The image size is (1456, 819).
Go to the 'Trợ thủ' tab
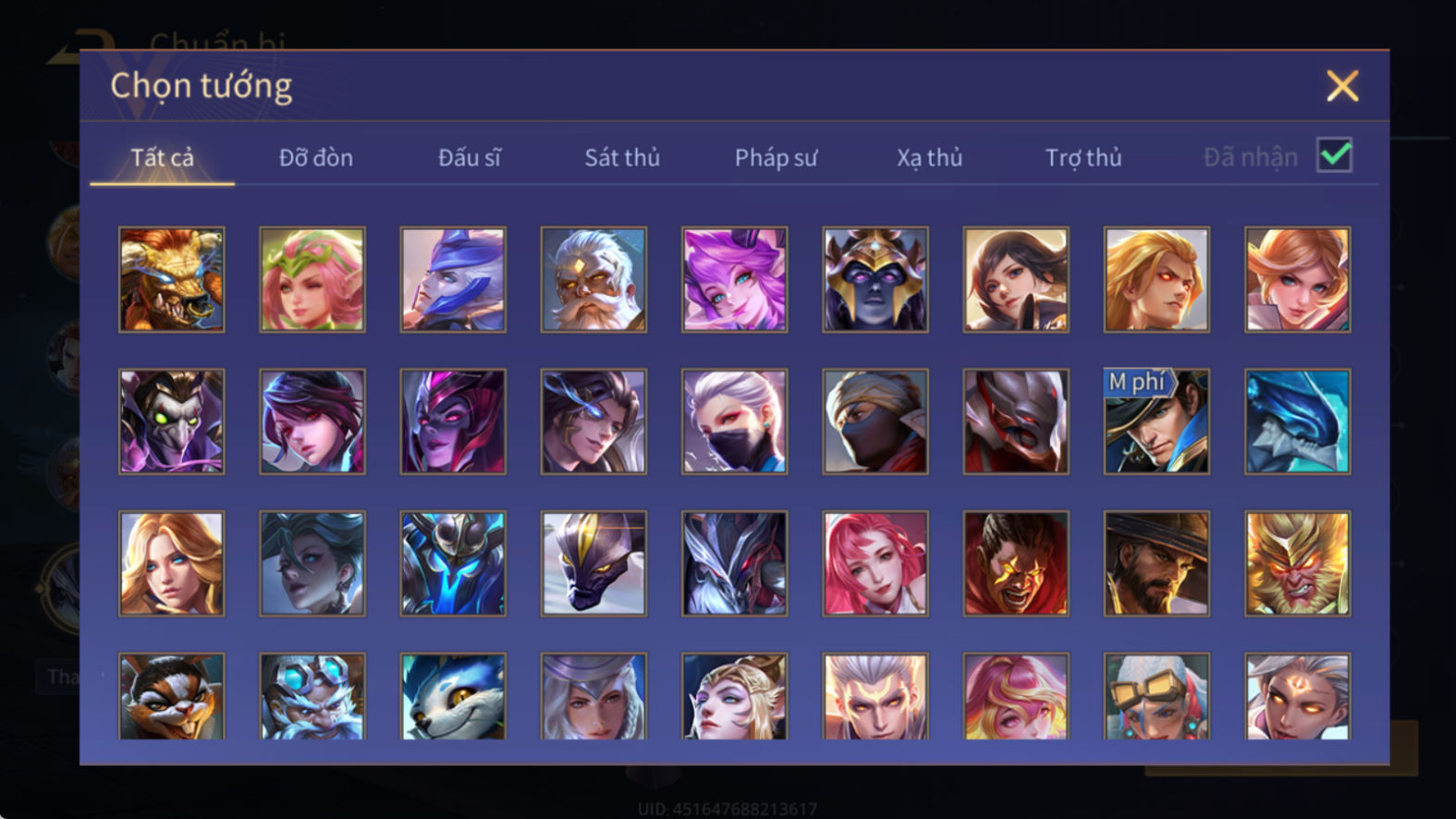pos(1083,158)
